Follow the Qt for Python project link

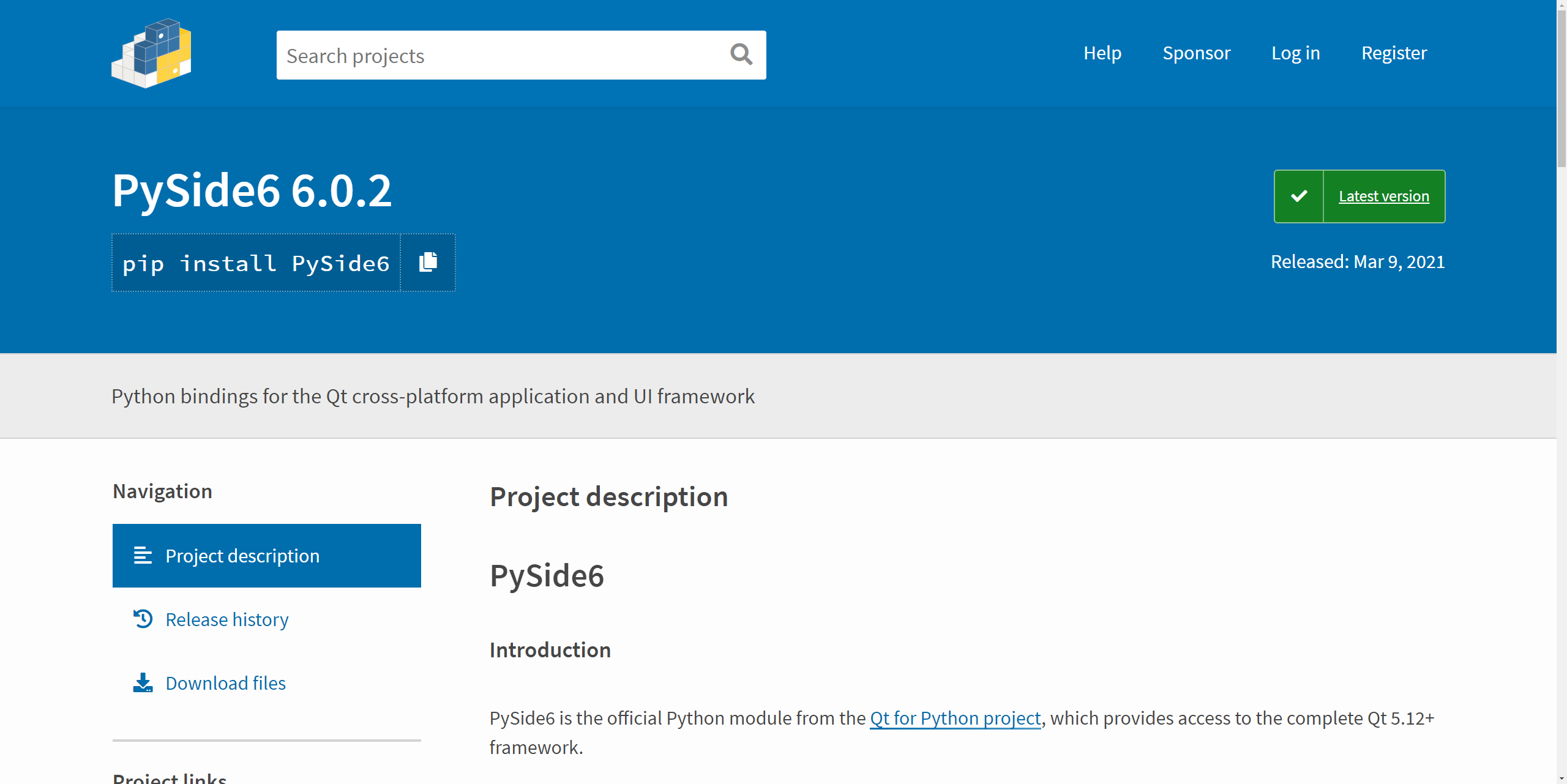click(x=955, y=718)
